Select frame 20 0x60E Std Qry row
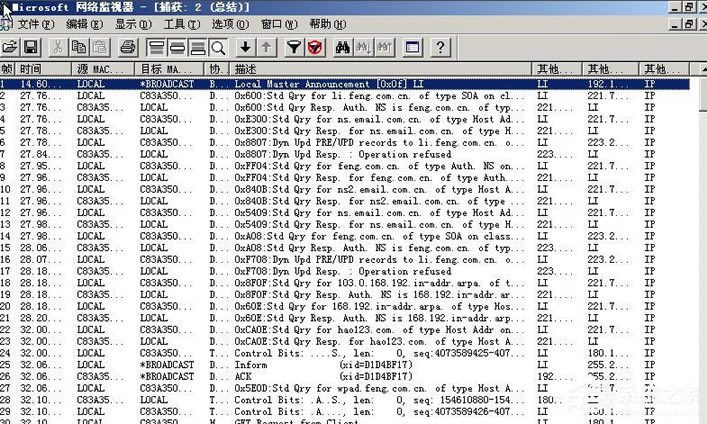The image size is (707, 424). point(344,307)
